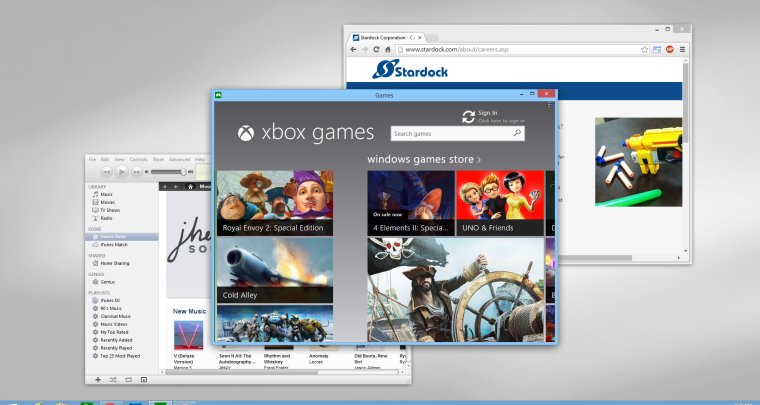
Task: Open the iTunes View menu
Action: click(119, 159)
